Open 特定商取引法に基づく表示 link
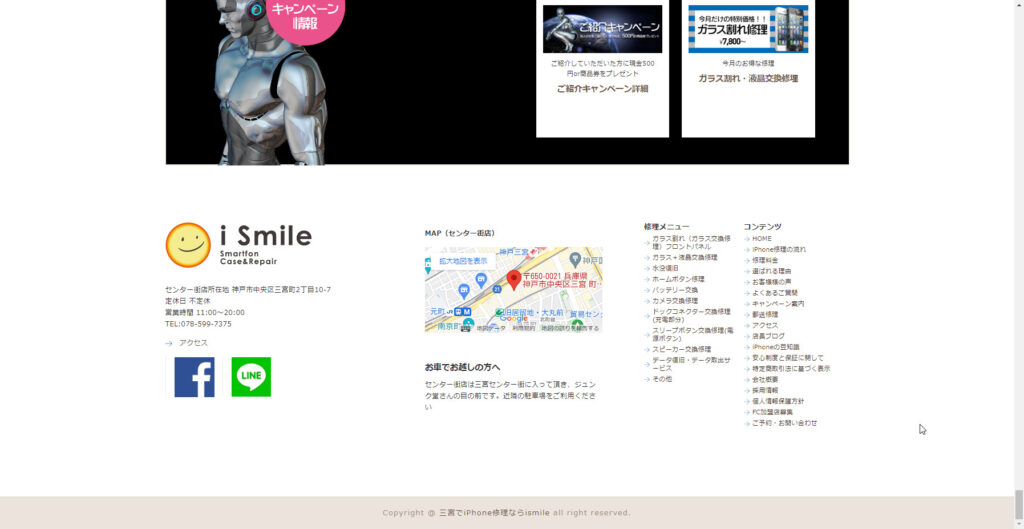This screenshot has width=1024, height=529. click(x=791, y=369)
